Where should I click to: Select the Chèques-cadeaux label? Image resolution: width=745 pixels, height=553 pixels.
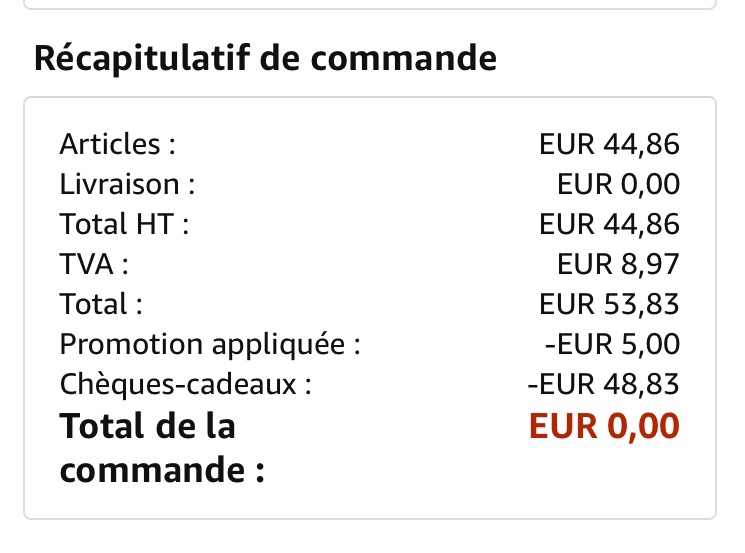185,384
